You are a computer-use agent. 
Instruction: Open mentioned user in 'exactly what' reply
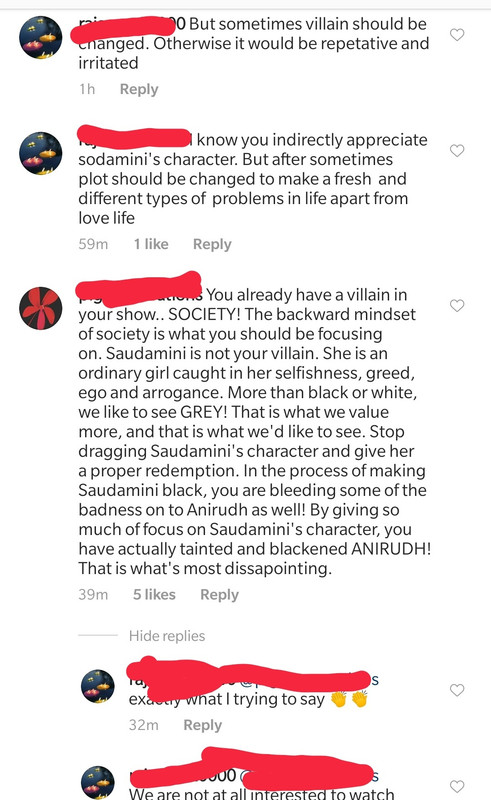(x=309, y=680)
